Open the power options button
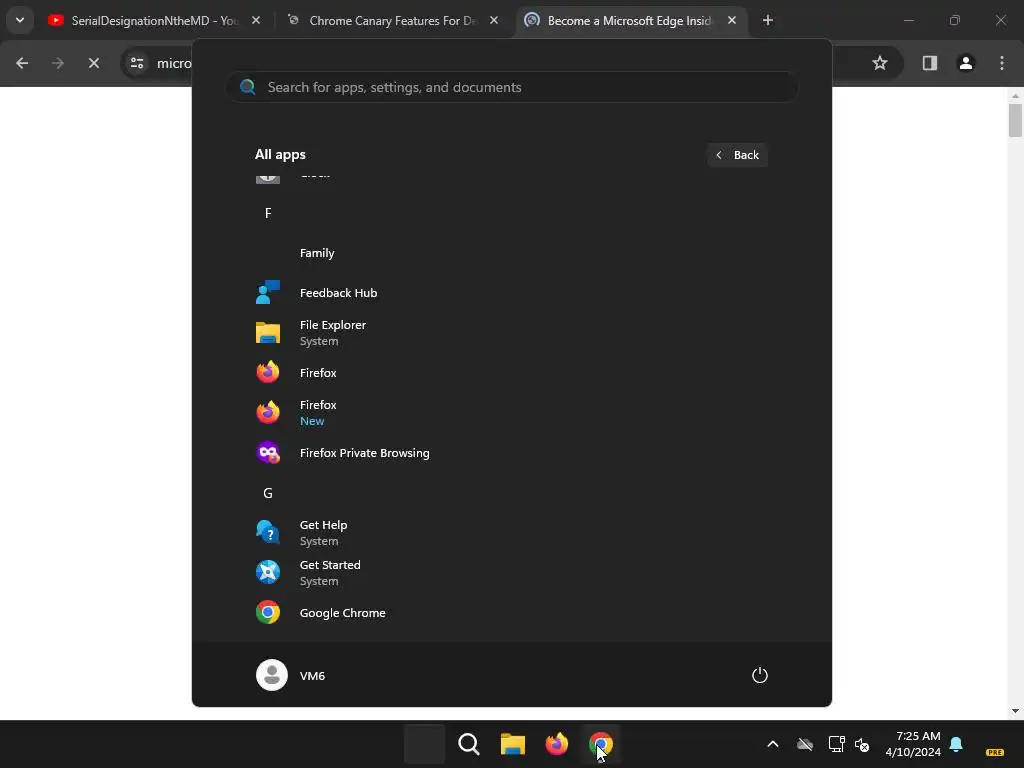This screenshot has height=768, width=1024. coord(760,675)
